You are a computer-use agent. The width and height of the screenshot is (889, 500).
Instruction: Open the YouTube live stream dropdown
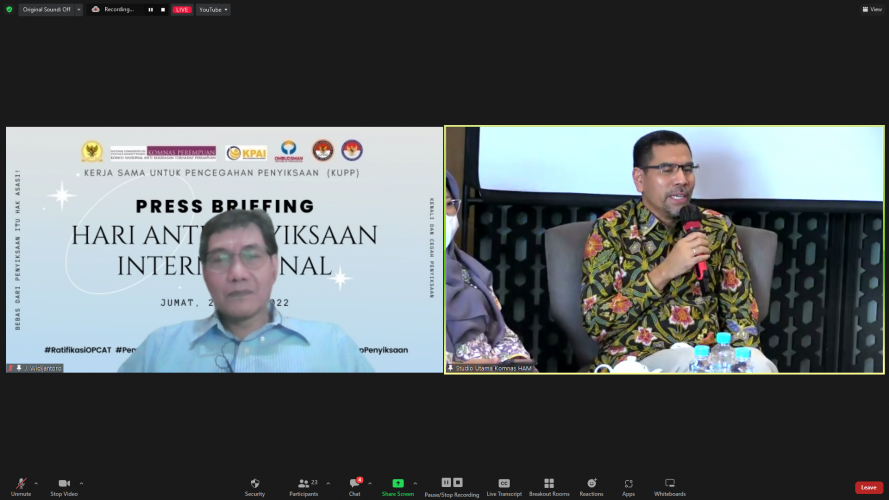213,9
